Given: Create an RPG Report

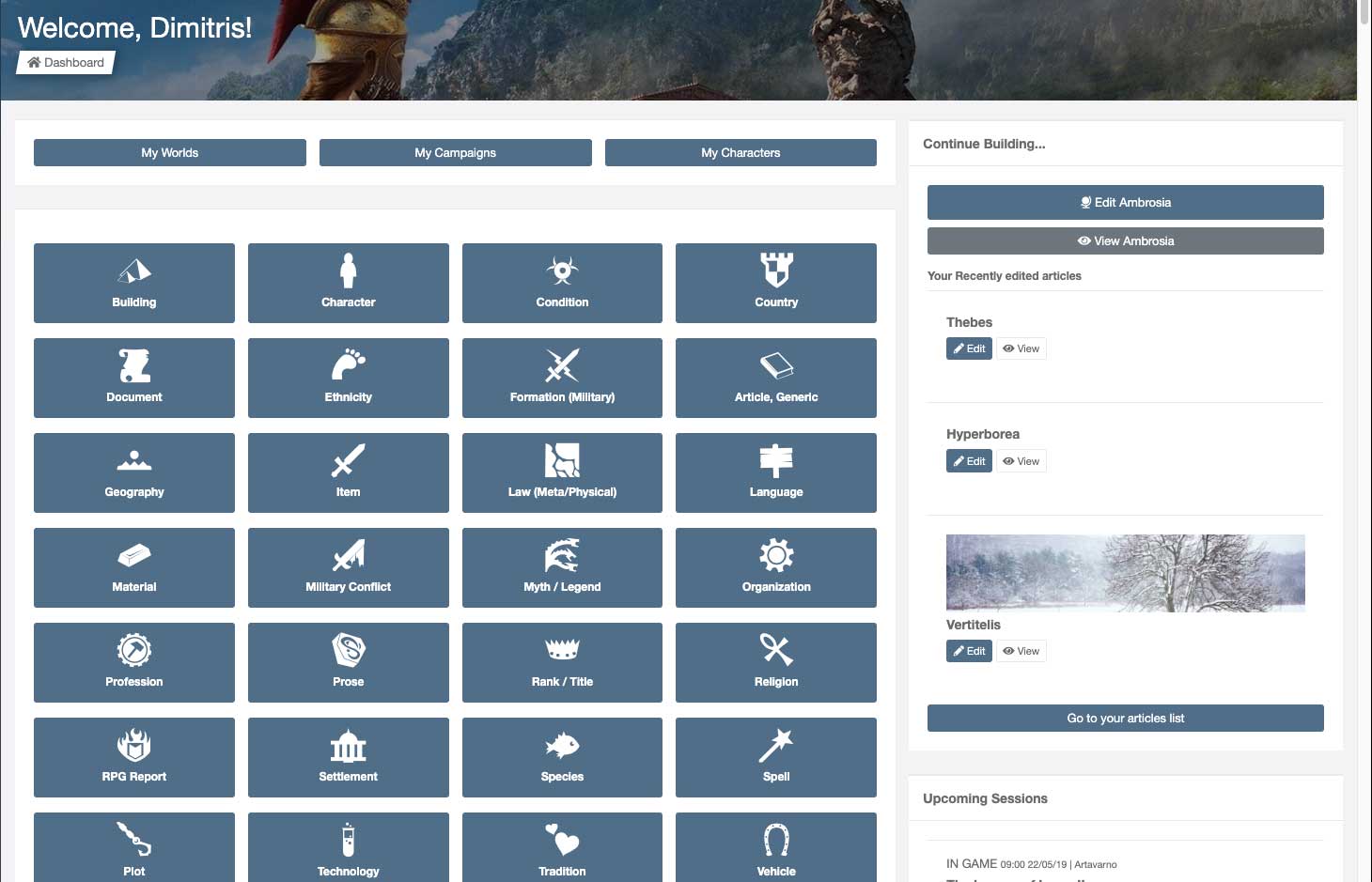Looking at the screenshot, I should pyautogui.click(x=133, y=757).
